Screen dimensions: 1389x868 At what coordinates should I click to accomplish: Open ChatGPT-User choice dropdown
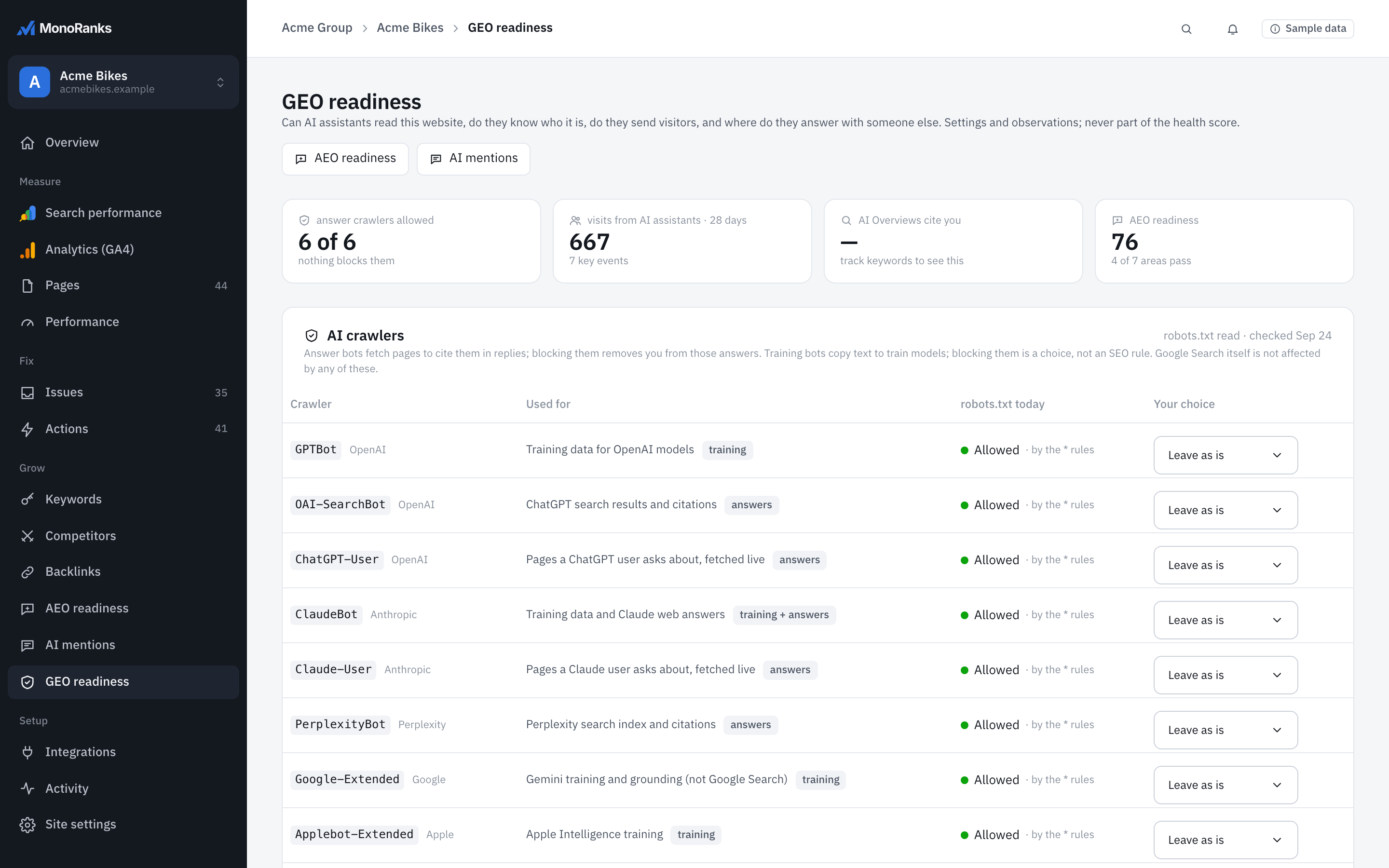(1226, 566)
